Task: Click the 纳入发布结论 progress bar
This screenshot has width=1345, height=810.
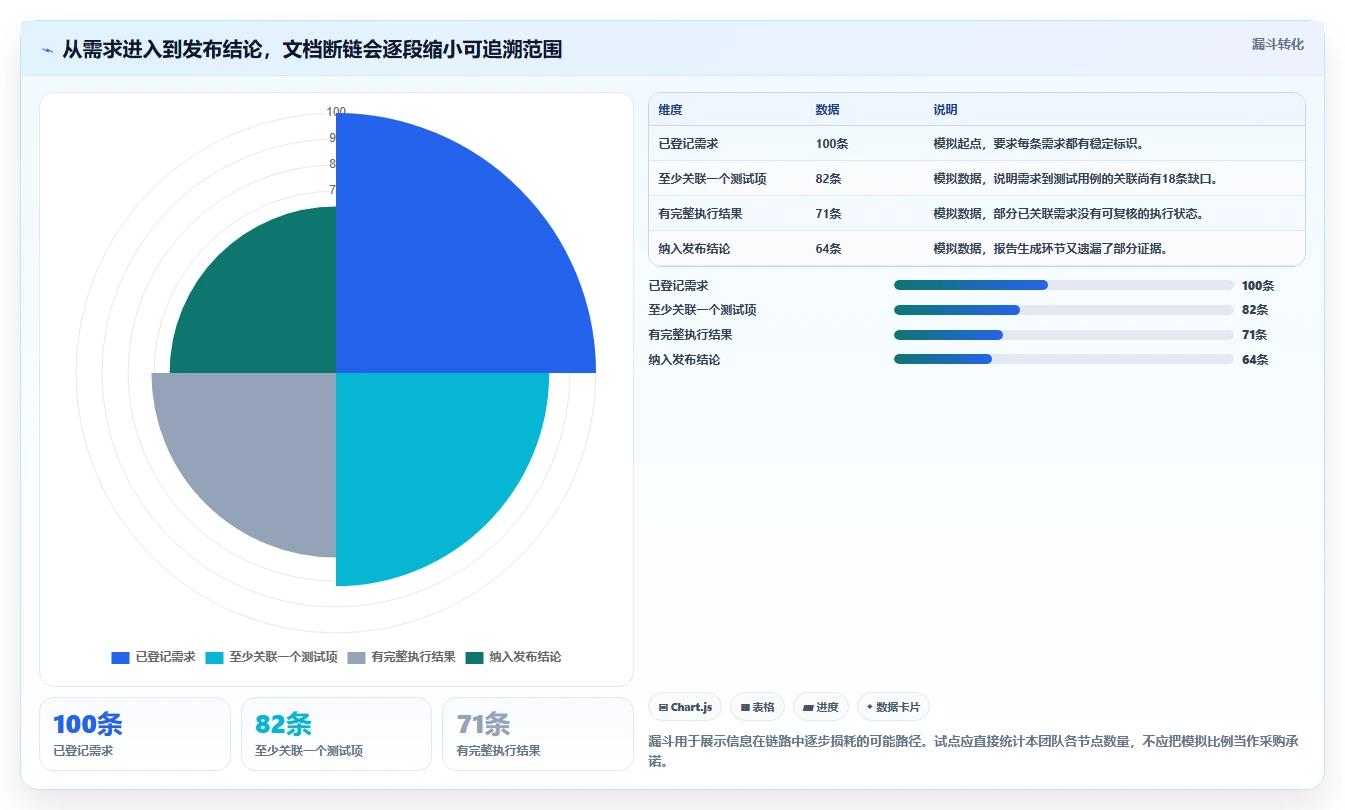Action: pyautogui.click(x=1064, y=359)
